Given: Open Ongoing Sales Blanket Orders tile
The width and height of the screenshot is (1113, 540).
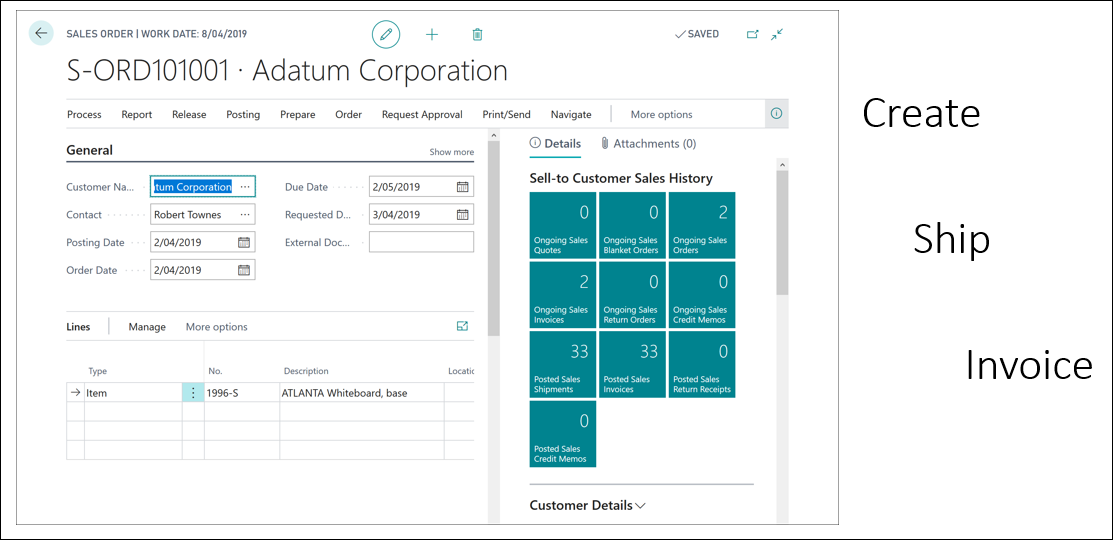Looking at the screenshot, I should coord(632,225).
